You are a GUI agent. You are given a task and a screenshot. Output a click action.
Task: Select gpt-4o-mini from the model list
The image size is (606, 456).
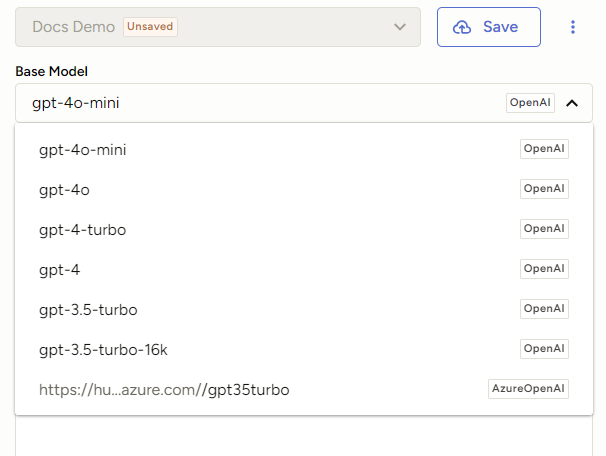[x=304, y=149]
